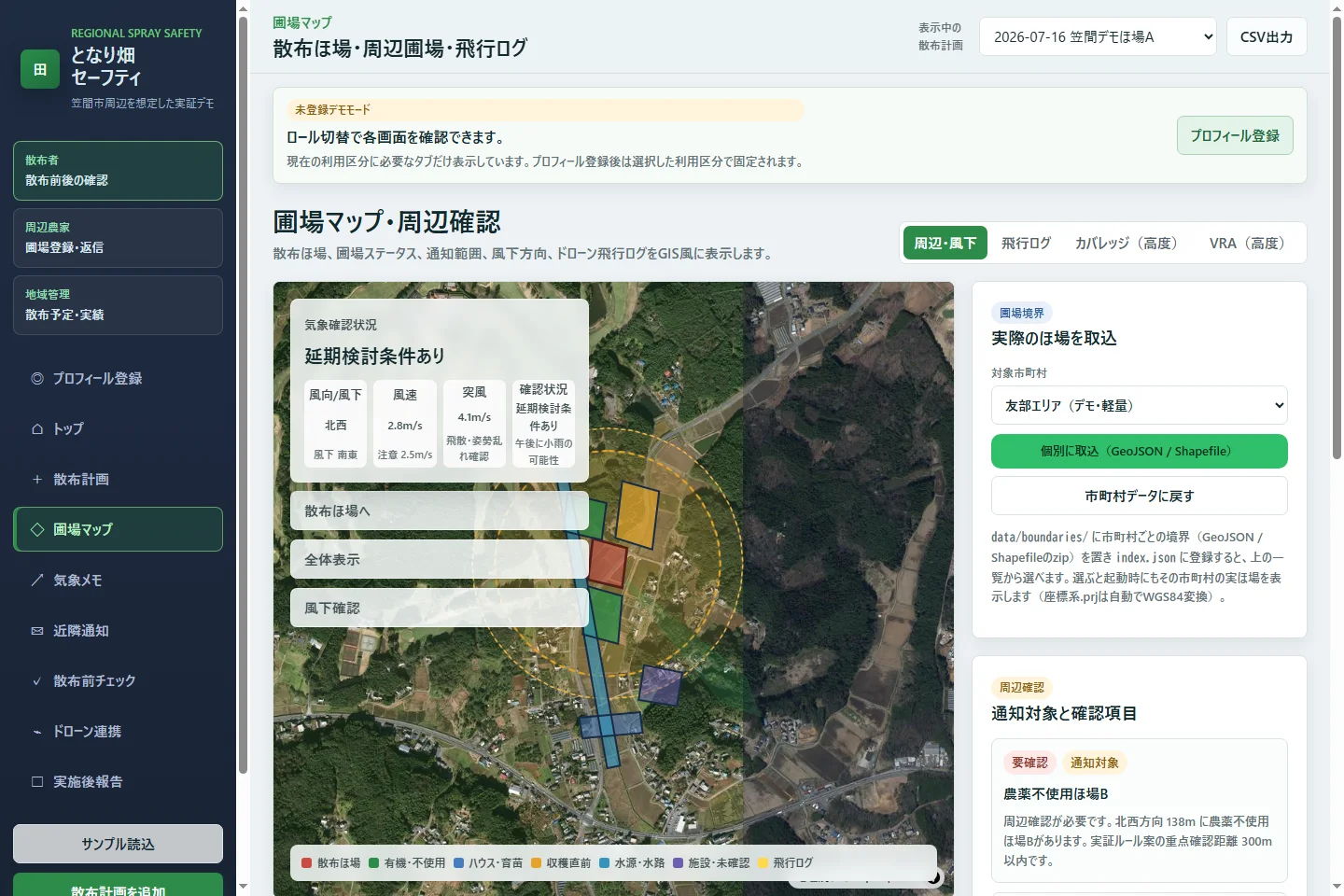Click the 散布前チェック checkmark icon
This screenshot has height=896, width=1344.
(x=37, y=680)
